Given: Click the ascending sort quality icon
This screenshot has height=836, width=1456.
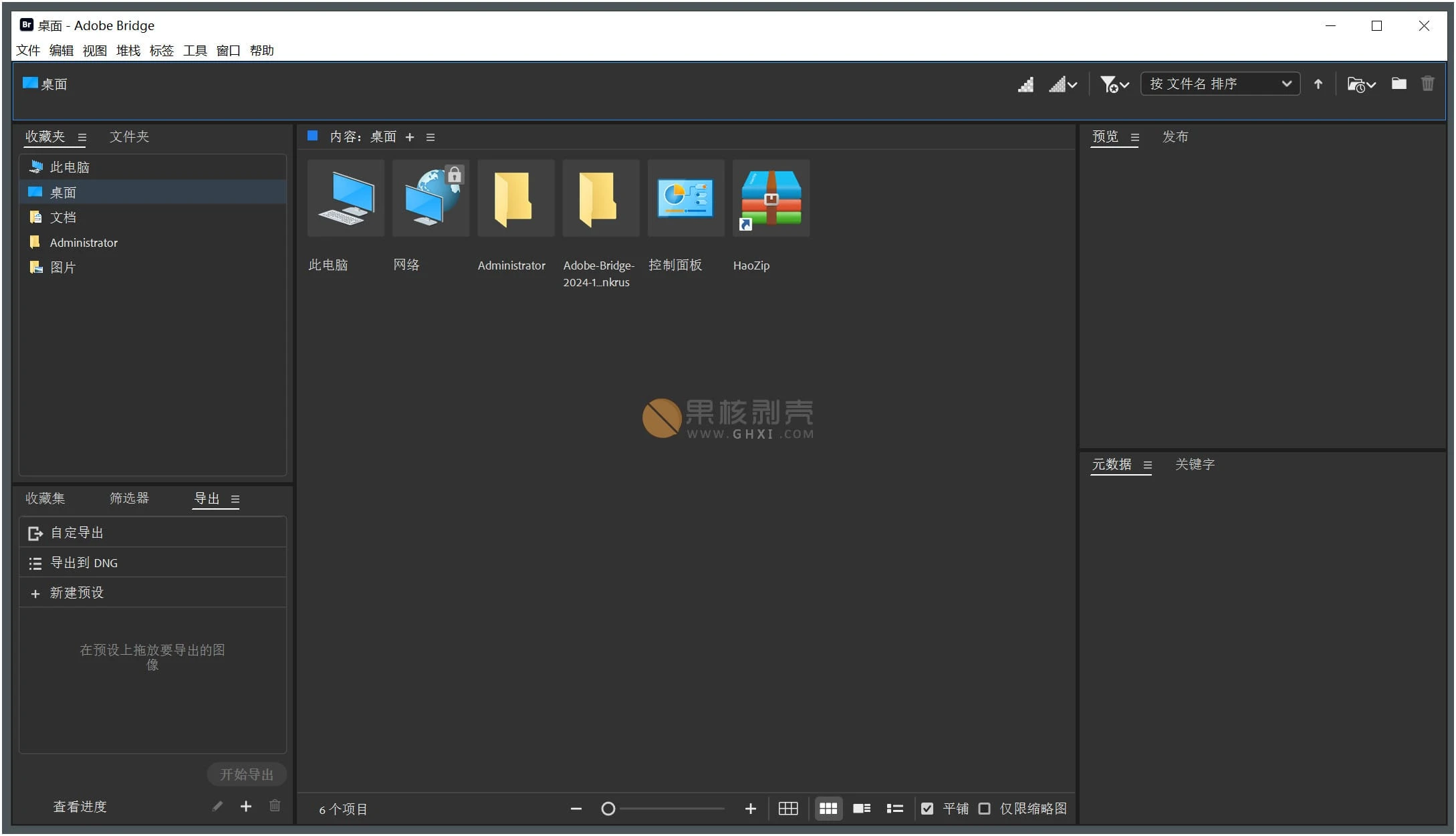Looking at the screenshot, I should (1026, 84).
